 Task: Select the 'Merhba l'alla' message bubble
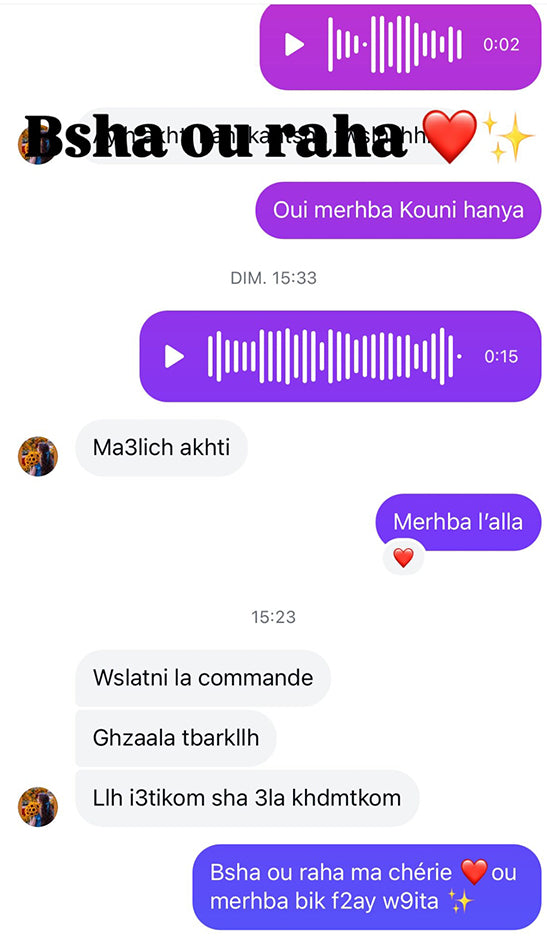458,522
